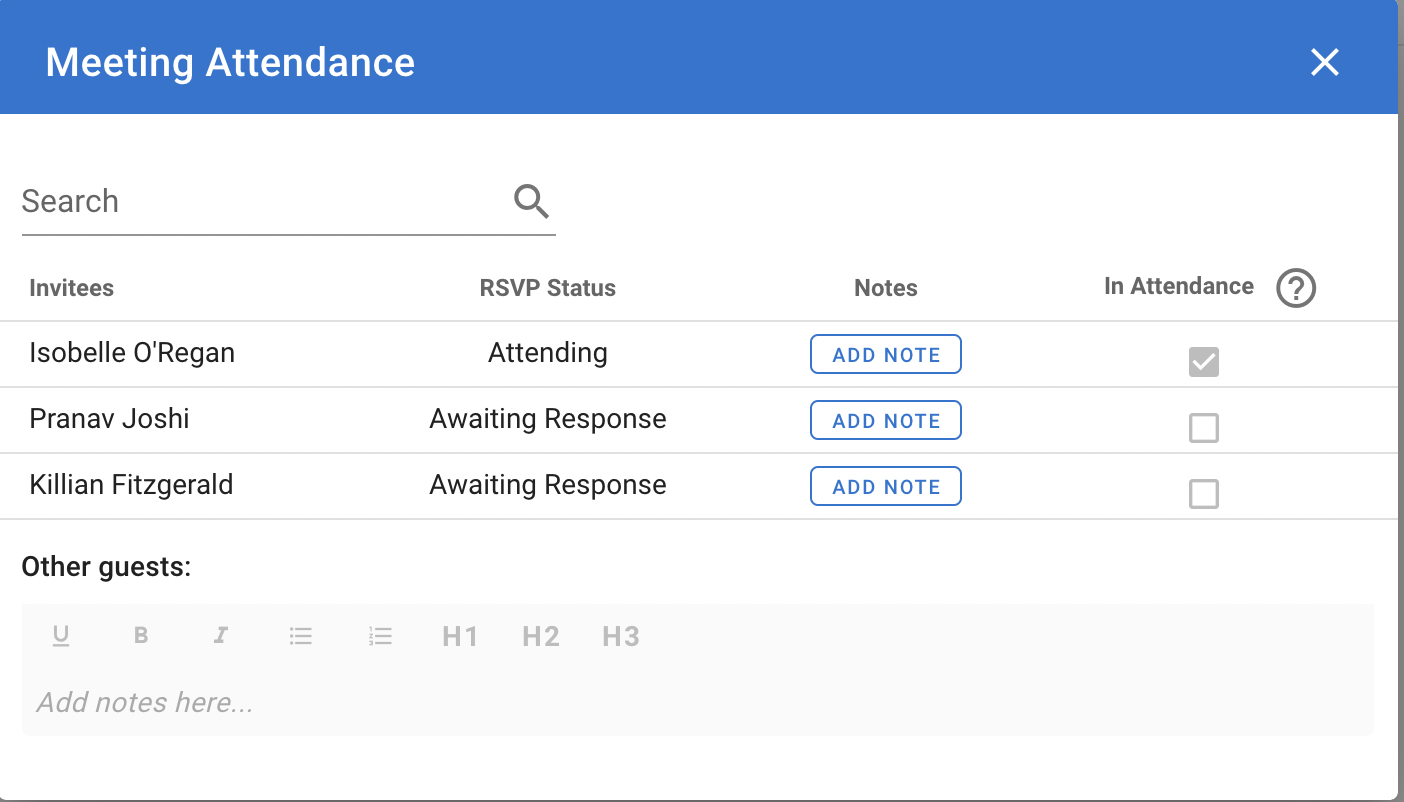This screenshot has width=1404, height=802.
Task: Select the name Pranav Joshi
Action: 109,419
